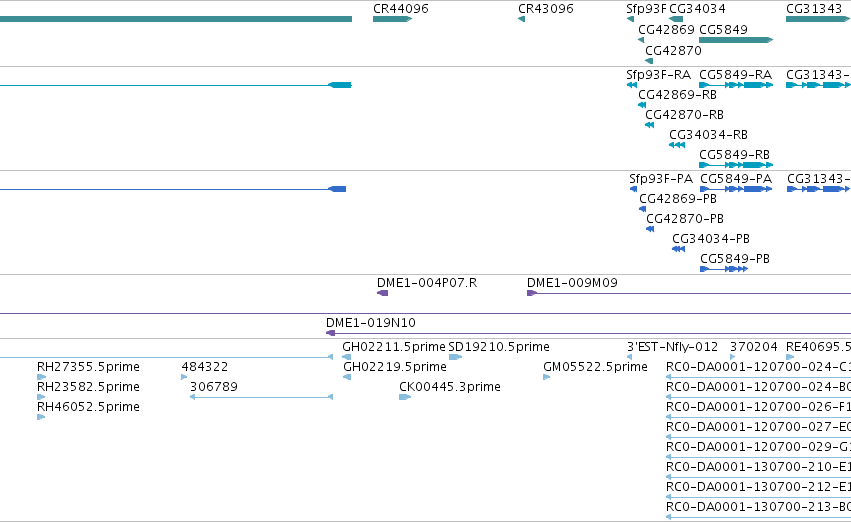
Task: Click cDNA label DME1-009M09
Action: (x=572, y=283)
